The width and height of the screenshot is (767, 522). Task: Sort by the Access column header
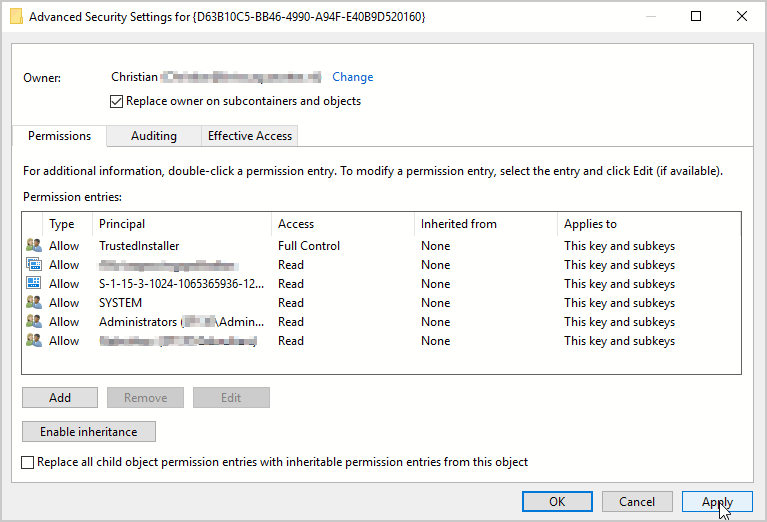340,224
